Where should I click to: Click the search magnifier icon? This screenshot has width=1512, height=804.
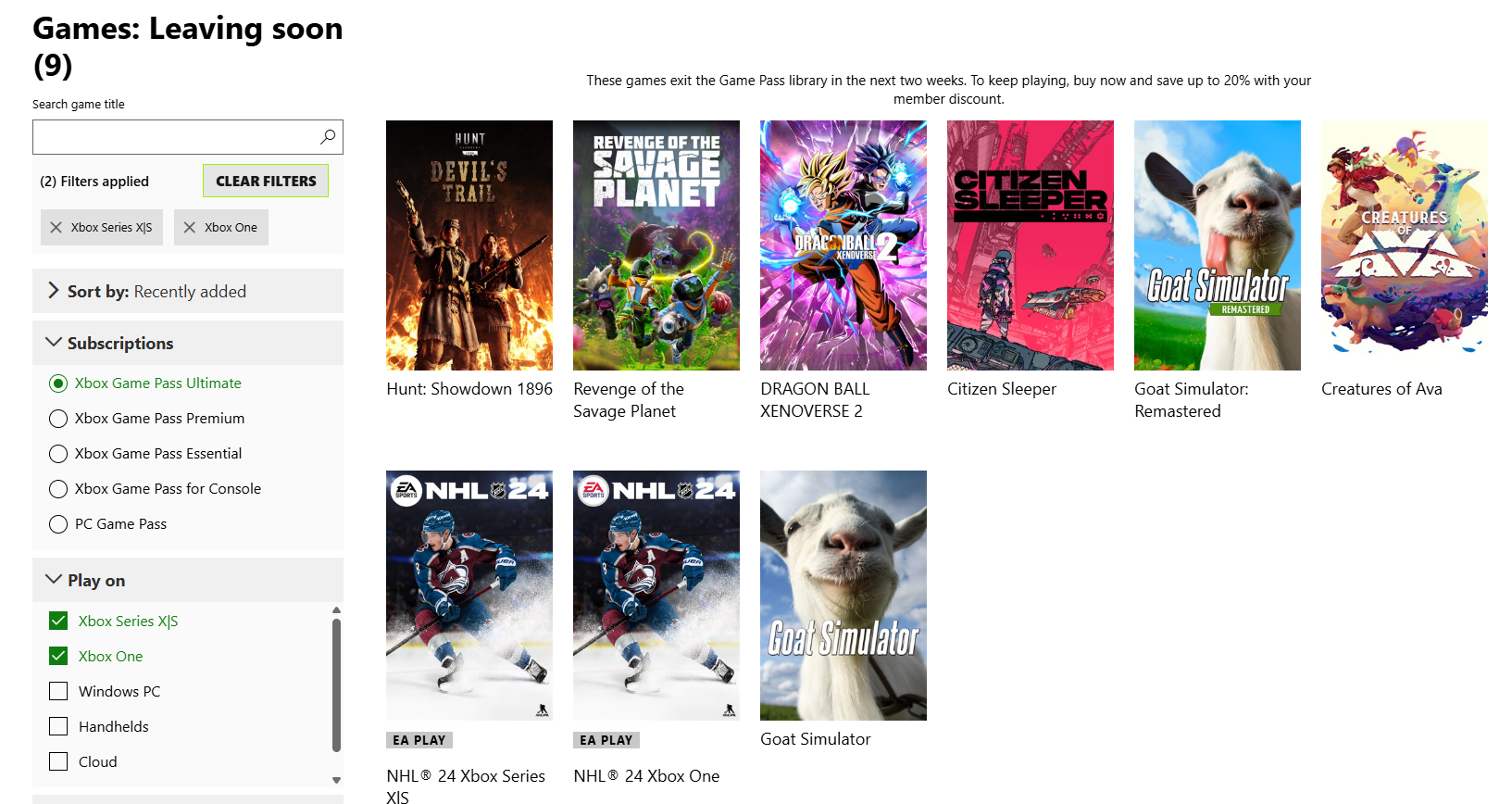[x=328, y=137]
